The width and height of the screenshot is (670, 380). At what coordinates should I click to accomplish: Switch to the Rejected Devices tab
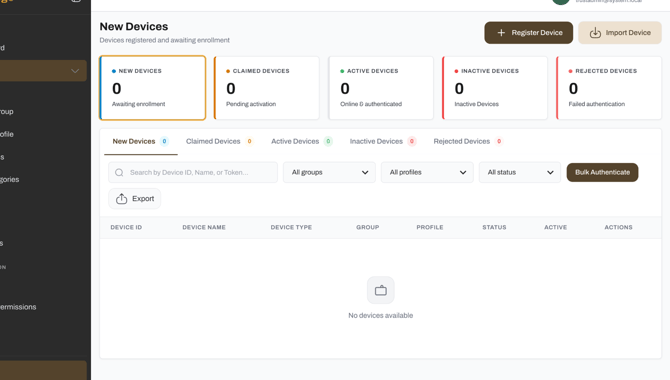(468, 141)
